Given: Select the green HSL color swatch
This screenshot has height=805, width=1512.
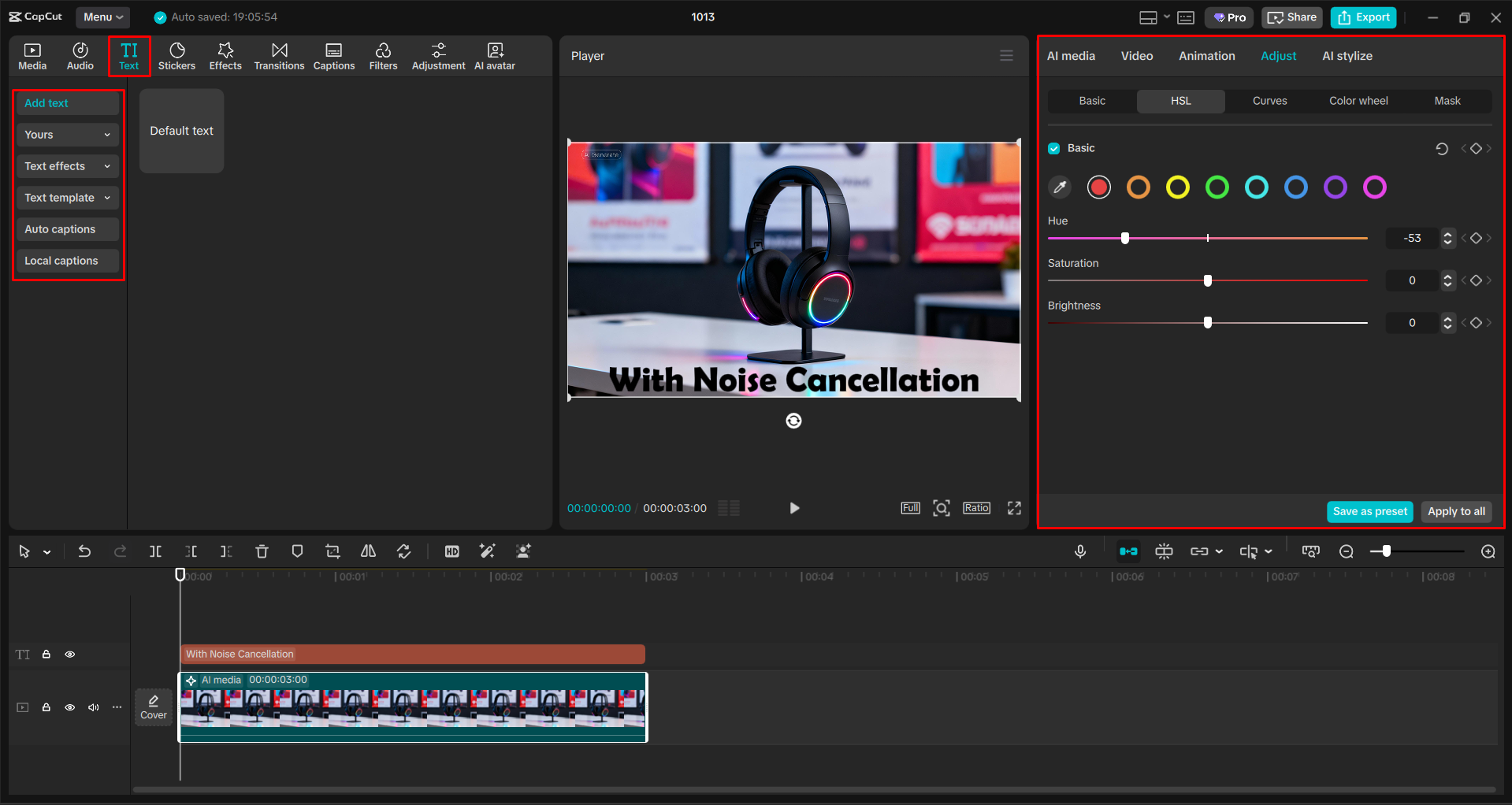Looking at the screenshot, I should 1217,187.
